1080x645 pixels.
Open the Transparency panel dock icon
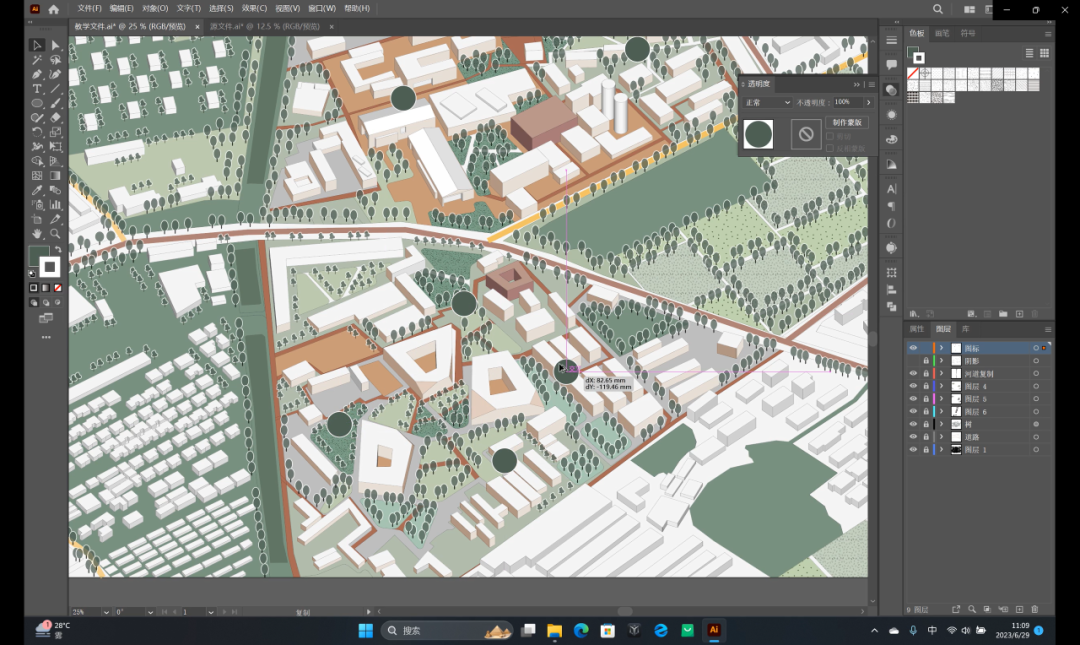891,90
